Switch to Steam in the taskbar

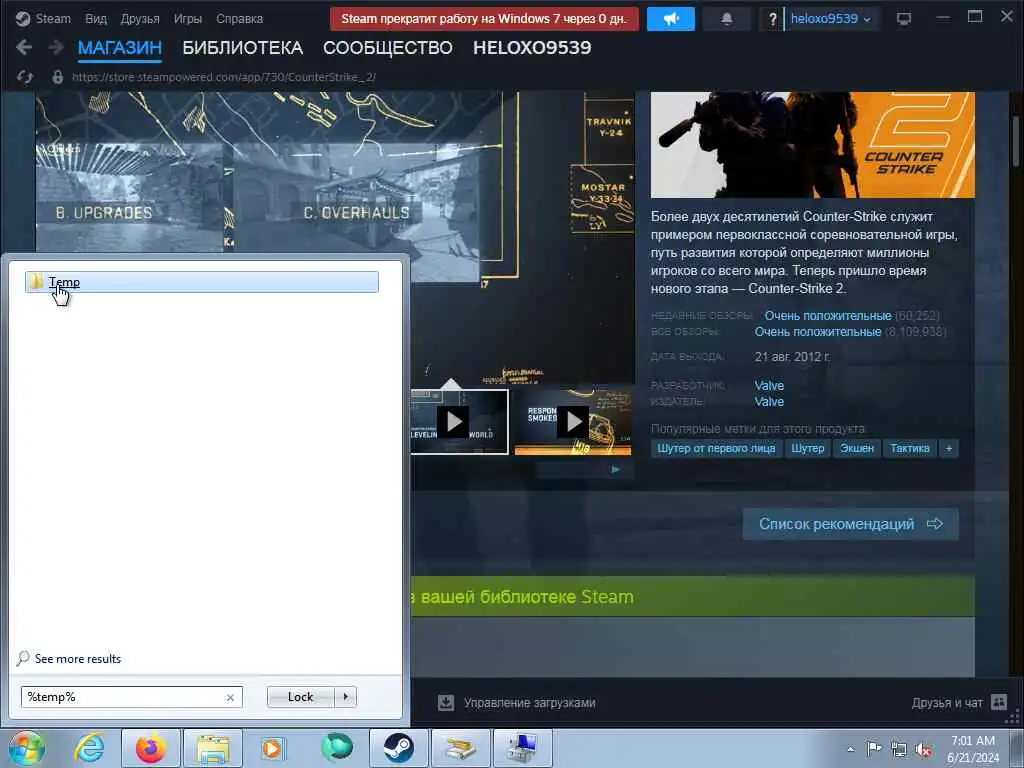398,748
